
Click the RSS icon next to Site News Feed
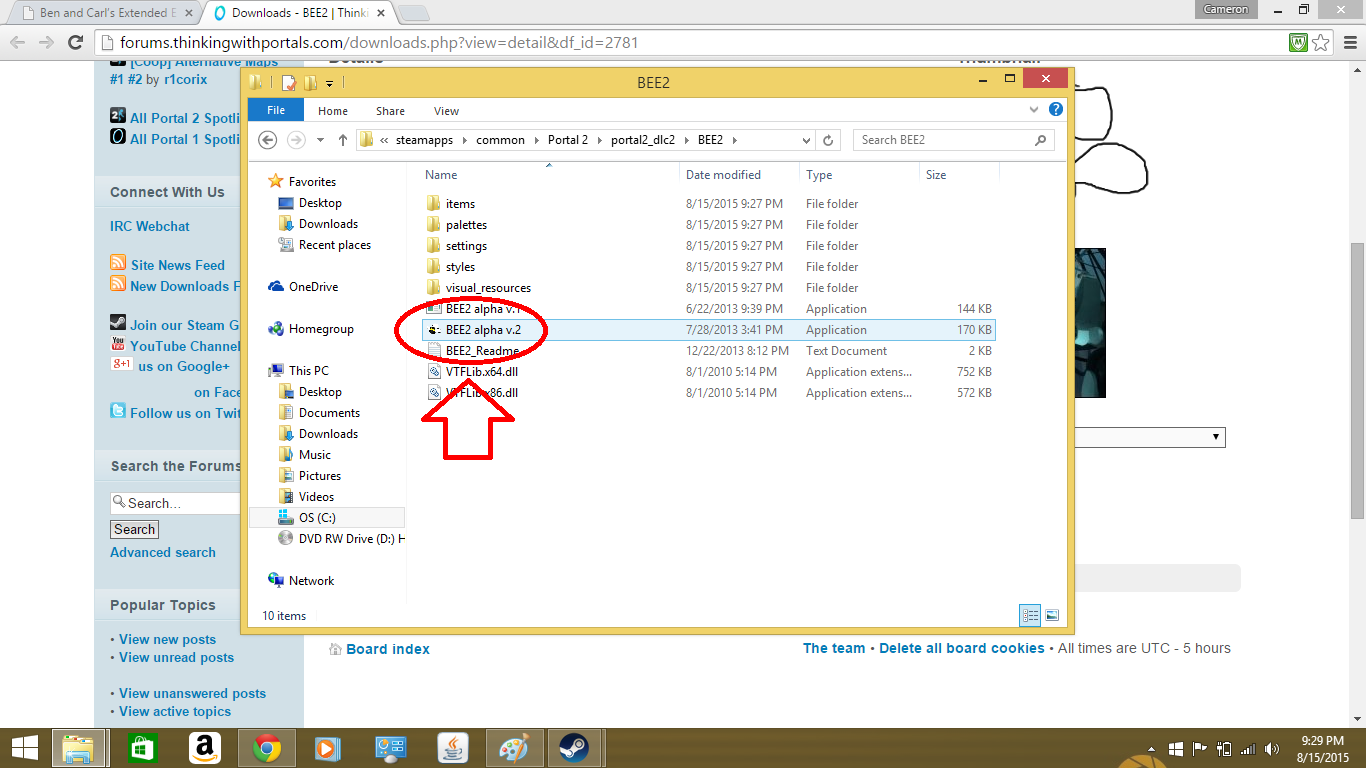(118, 264)
